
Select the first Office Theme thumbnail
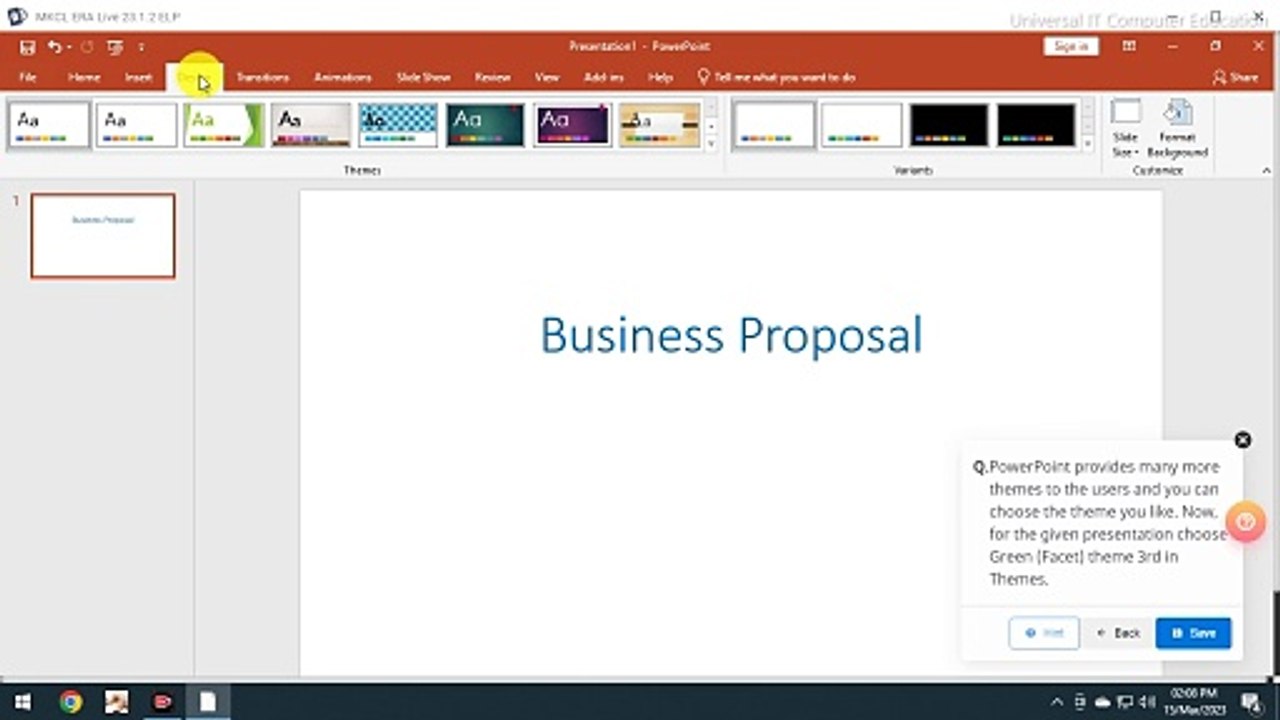[x=48, y=125]
